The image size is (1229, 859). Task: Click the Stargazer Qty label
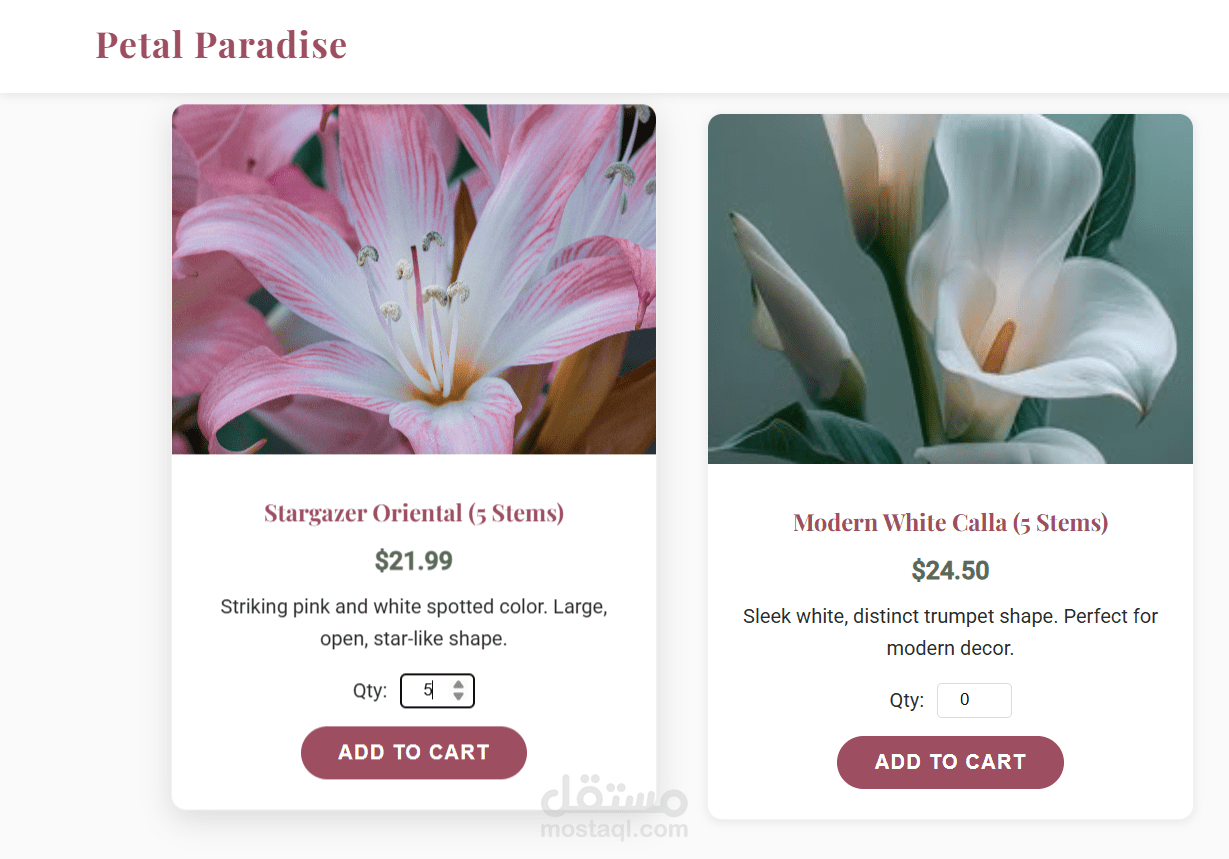(370, 690)
